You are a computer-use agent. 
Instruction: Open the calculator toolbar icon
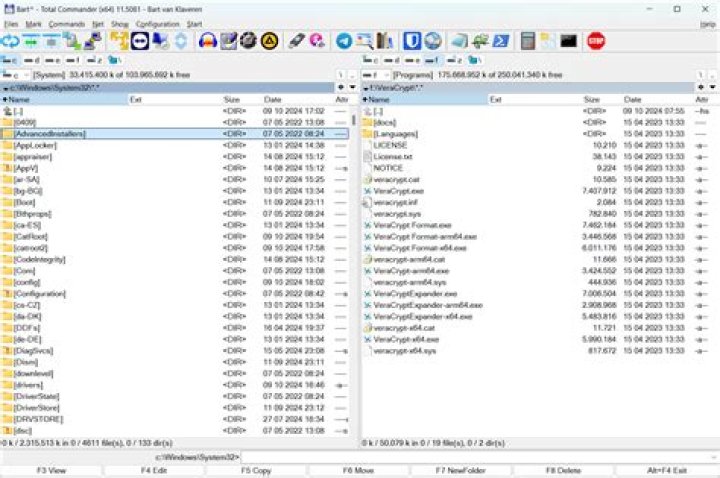click(x=528, y=41)
